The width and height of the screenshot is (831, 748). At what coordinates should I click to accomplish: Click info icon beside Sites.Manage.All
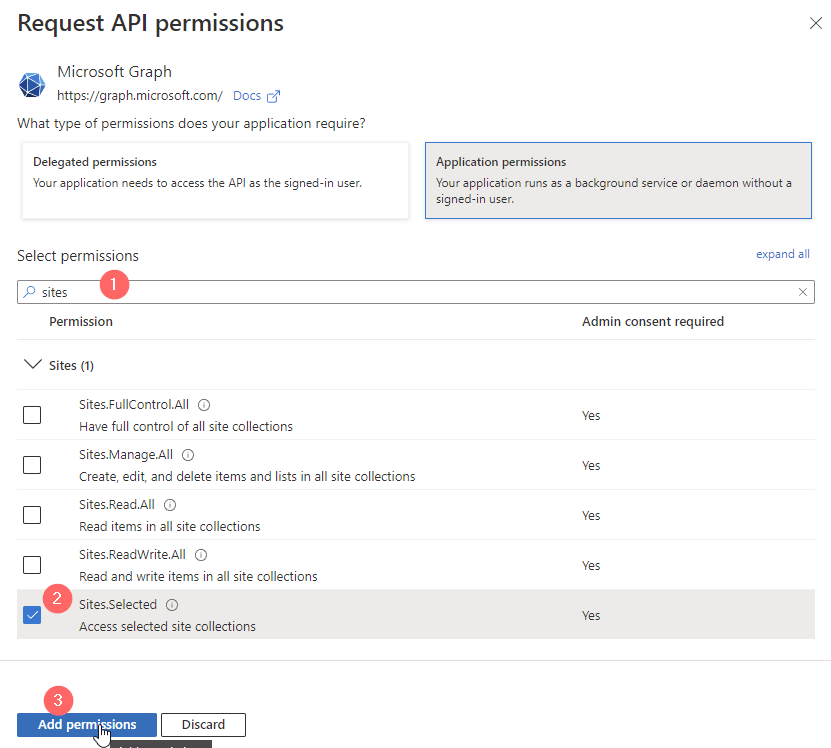(x=188, y=455)
